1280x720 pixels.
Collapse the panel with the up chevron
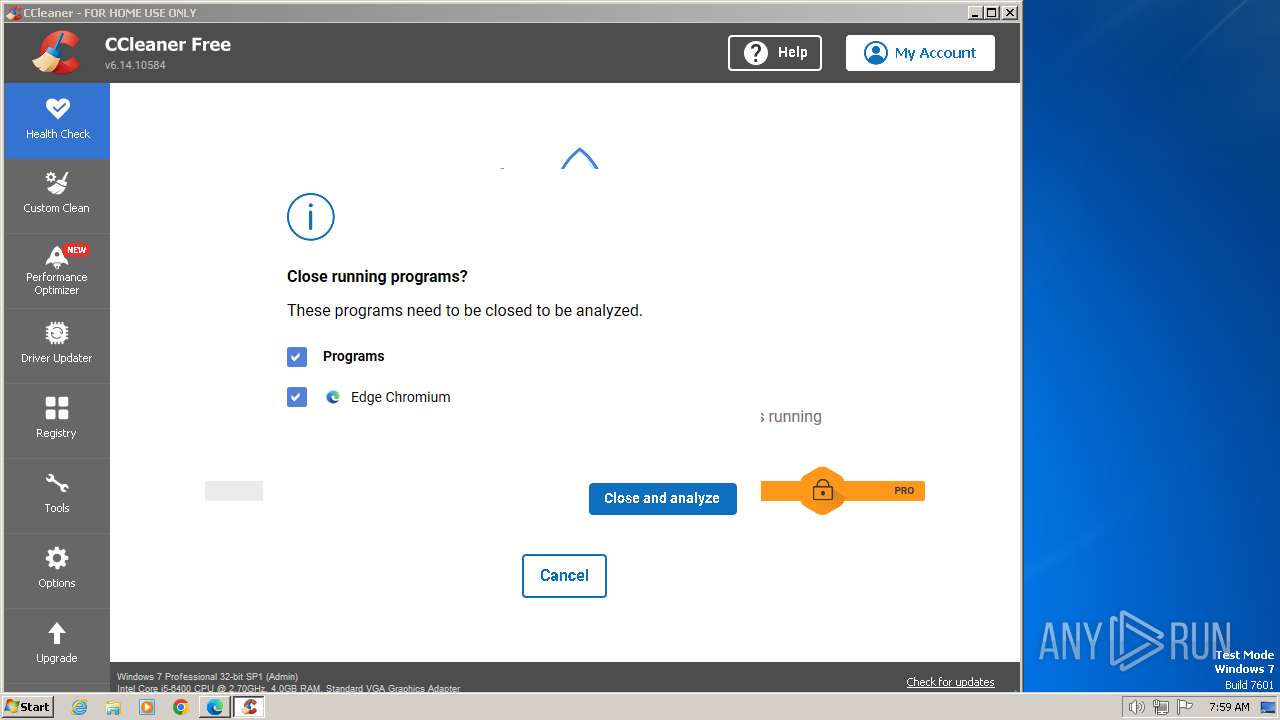pos(580,158)
